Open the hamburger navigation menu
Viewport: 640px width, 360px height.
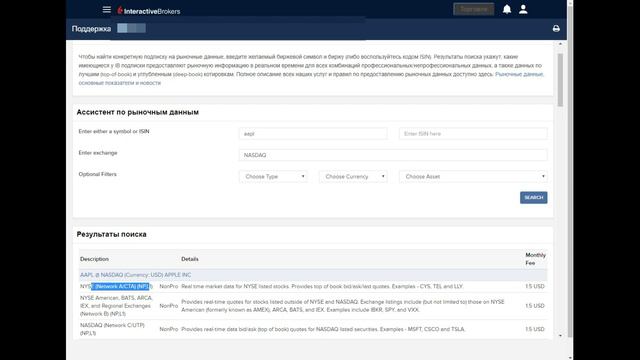[x=107, y=9]
